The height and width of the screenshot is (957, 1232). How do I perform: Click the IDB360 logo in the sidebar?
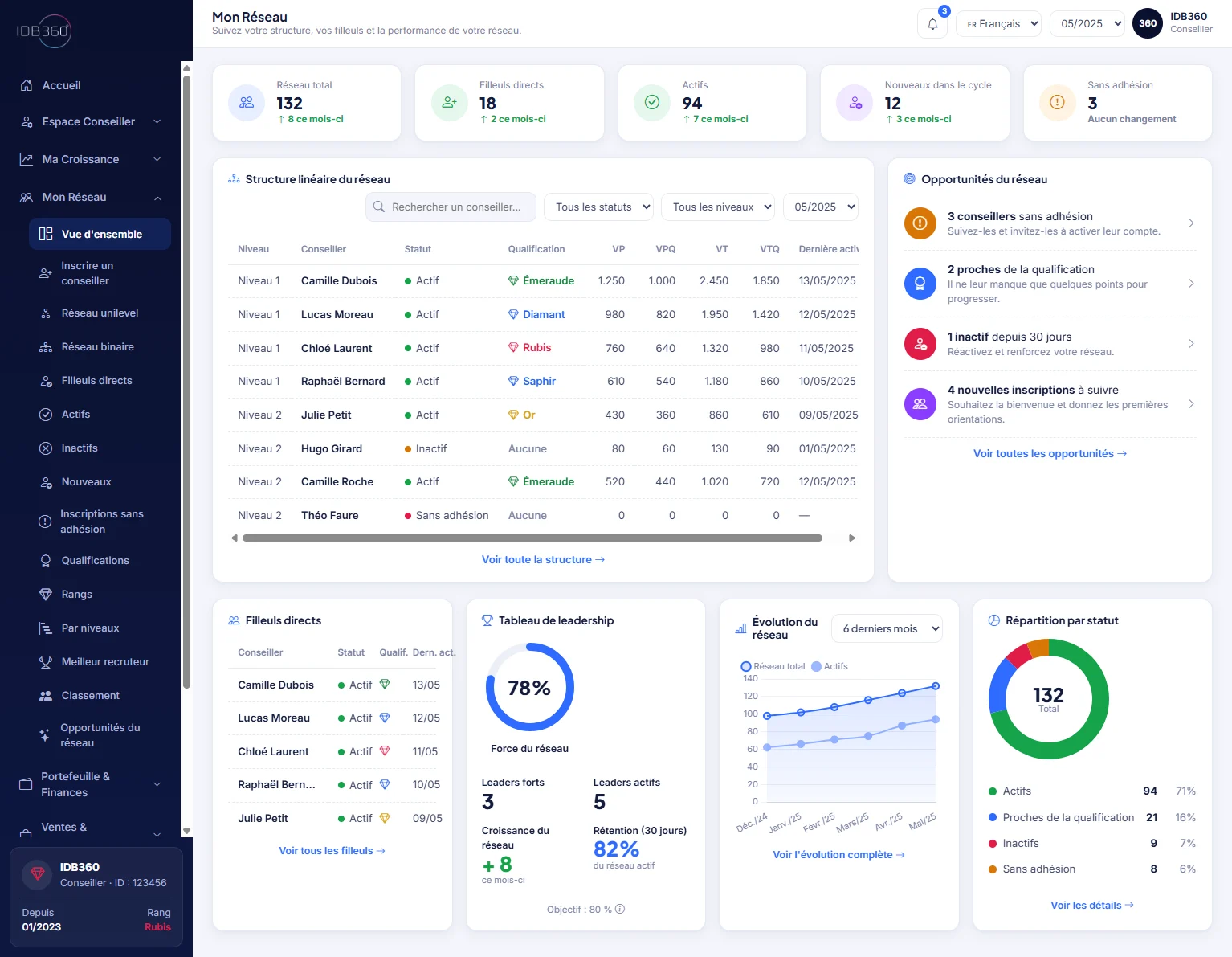44,31
